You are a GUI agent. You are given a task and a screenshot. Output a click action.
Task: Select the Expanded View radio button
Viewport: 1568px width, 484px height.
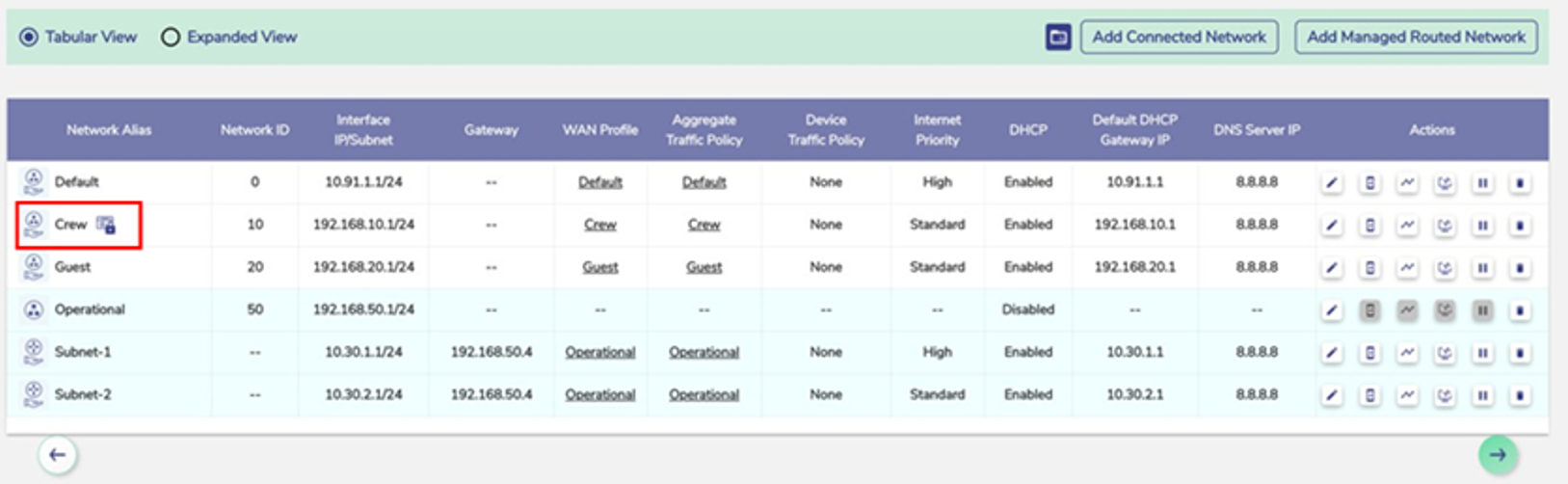tap(171, 38)
